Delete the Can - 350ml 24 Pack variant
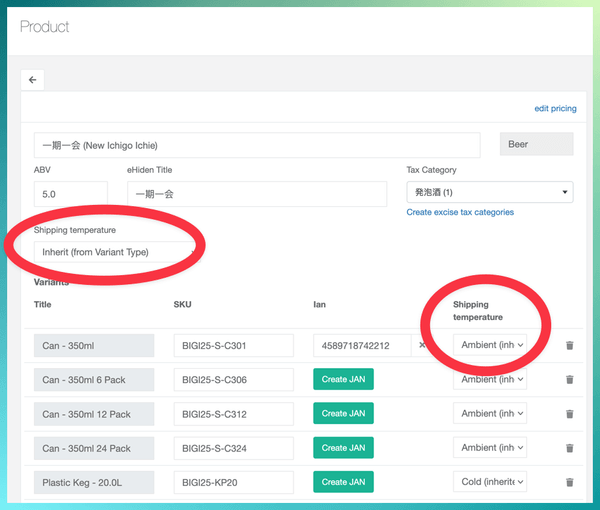600x510 pixels. [569, 448]
